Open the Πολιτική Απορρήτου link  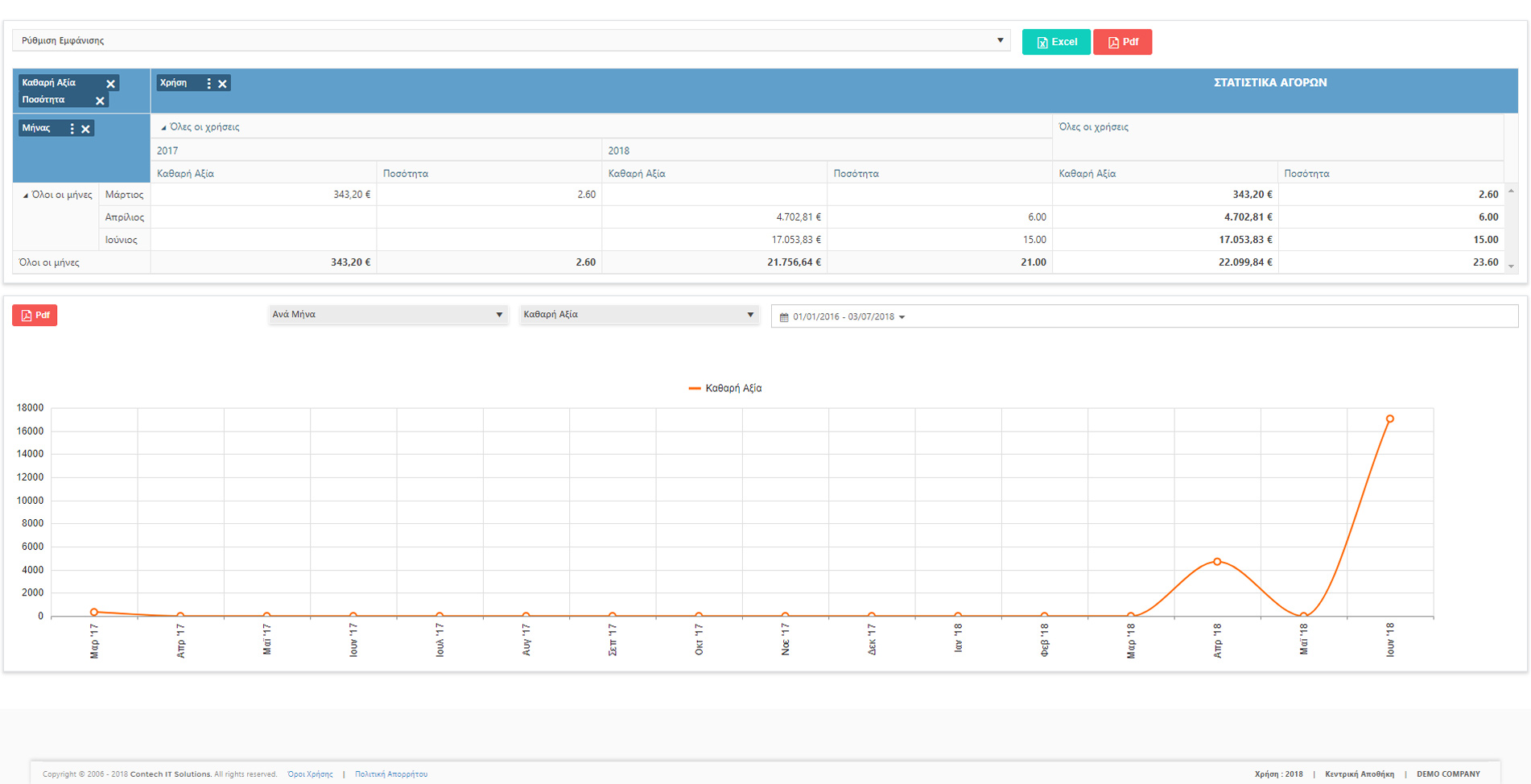[x=391, y=774]
